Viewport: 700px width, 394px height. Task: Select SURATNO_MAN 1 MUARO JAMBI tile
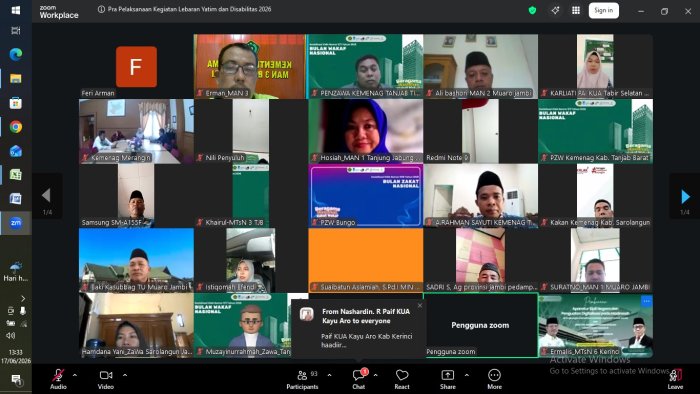click(596, 261)
